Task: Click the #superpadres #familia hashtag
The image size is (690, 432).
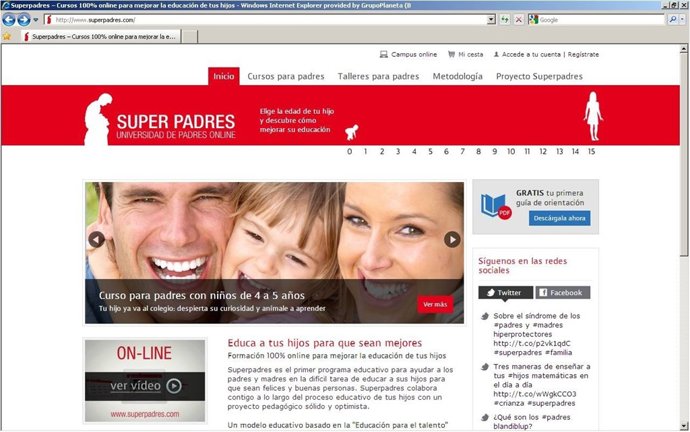Action: 532,353
